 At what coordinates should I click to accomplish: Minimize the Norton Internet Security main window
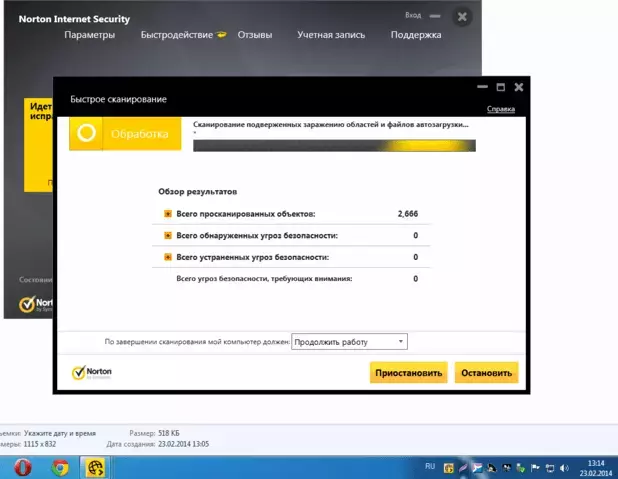435,16
